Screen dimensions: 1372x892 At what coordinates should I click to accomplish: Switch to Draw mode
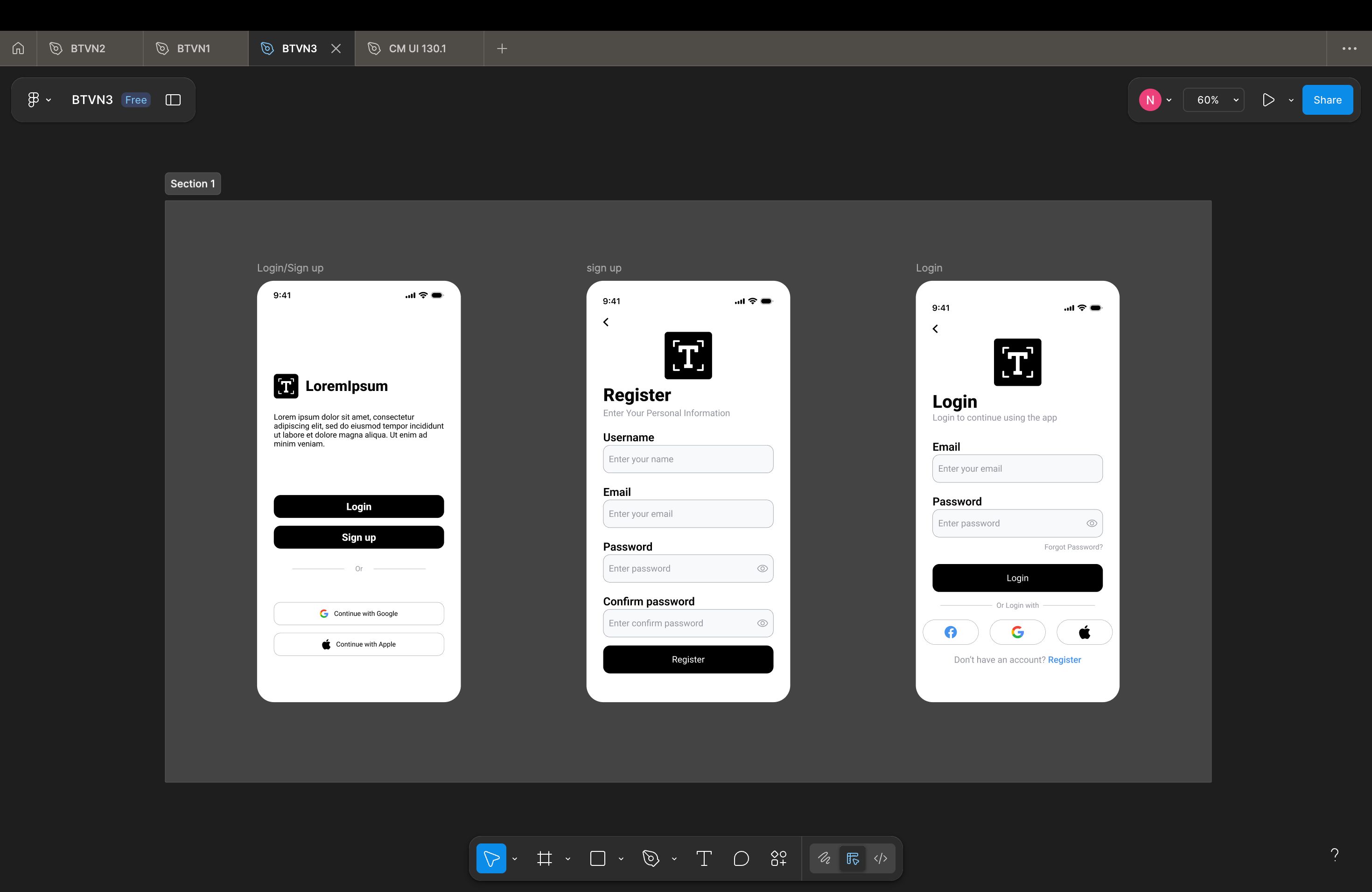(x=824, y=858)
